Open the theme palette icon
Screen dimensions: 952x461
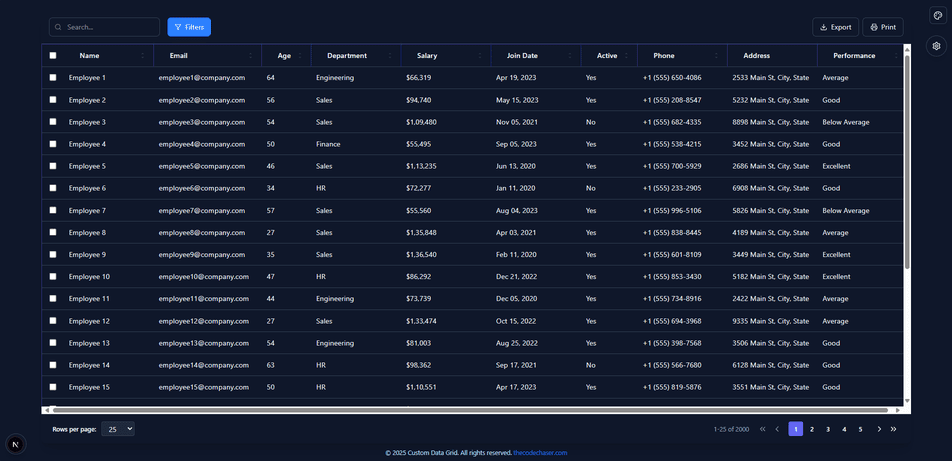tap(936, 16)
